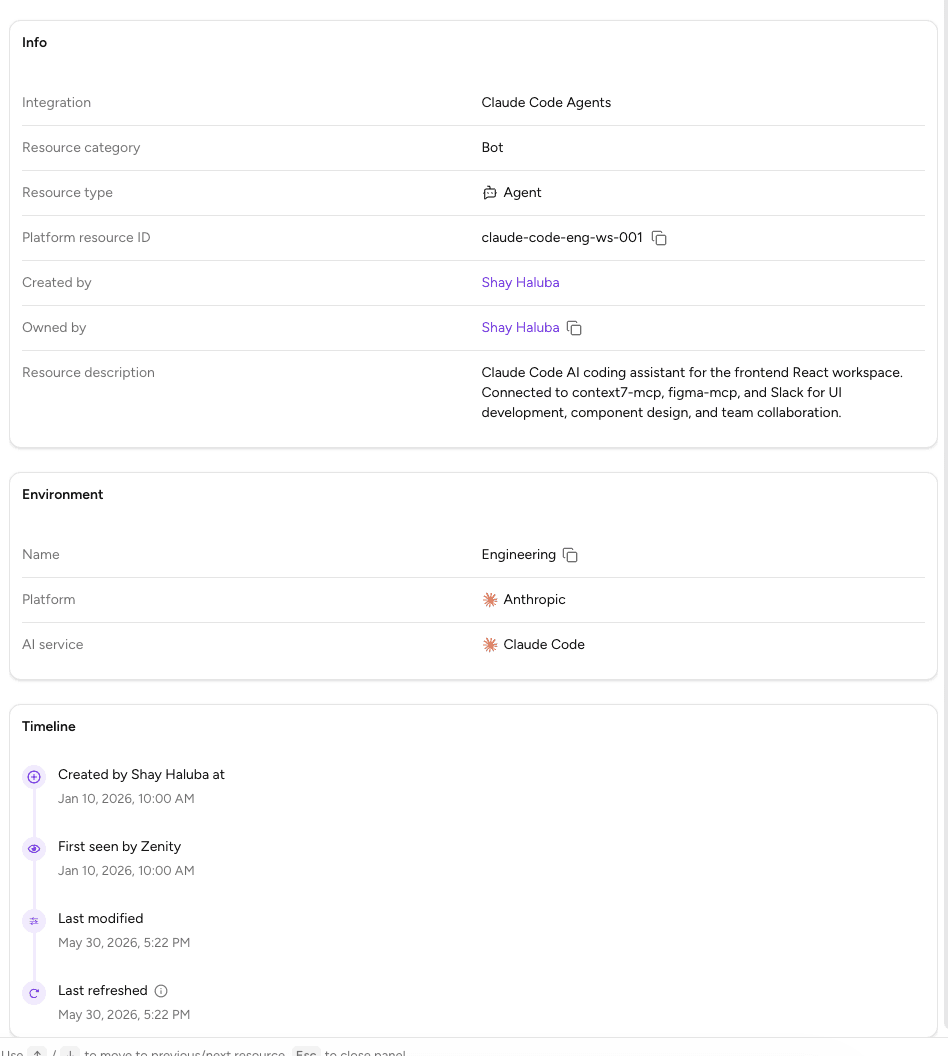Copy the owner name next to Owned by
This screenshot has height=1056, width=948.
(574, 328)
